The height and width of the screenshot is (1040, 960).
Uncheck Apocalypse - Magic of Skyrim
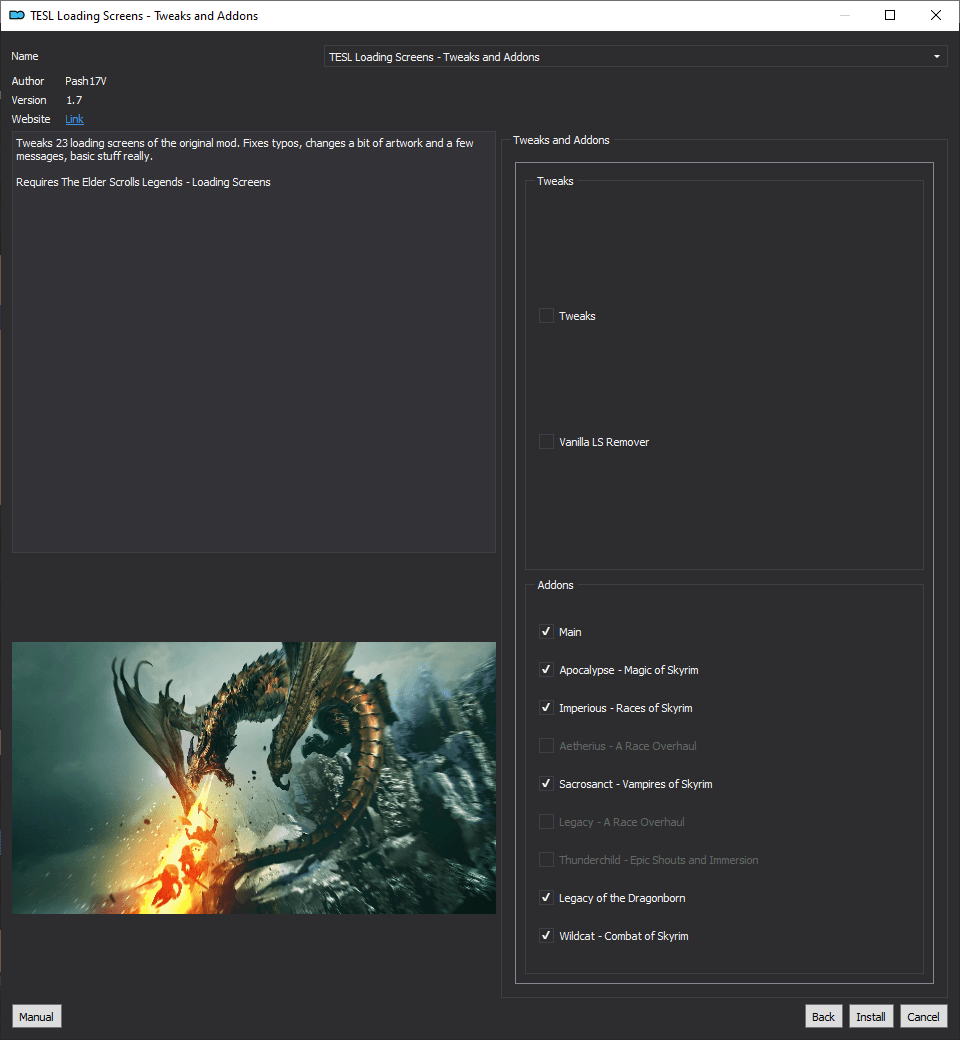(x=546, y=670)
